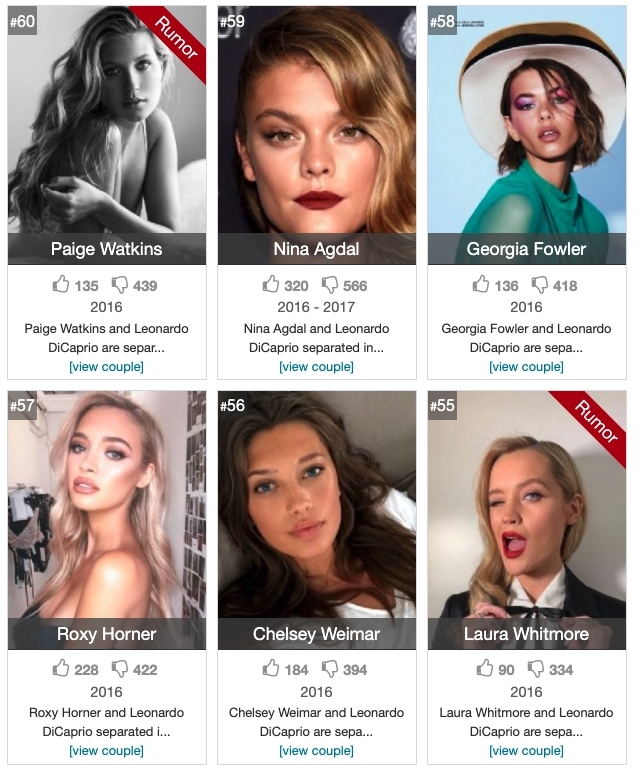The height and width of the screenshot is (770, 642).
Task: Upvote Chelsey Weimar with thumbs up icon
Action: tap(271, 668)
